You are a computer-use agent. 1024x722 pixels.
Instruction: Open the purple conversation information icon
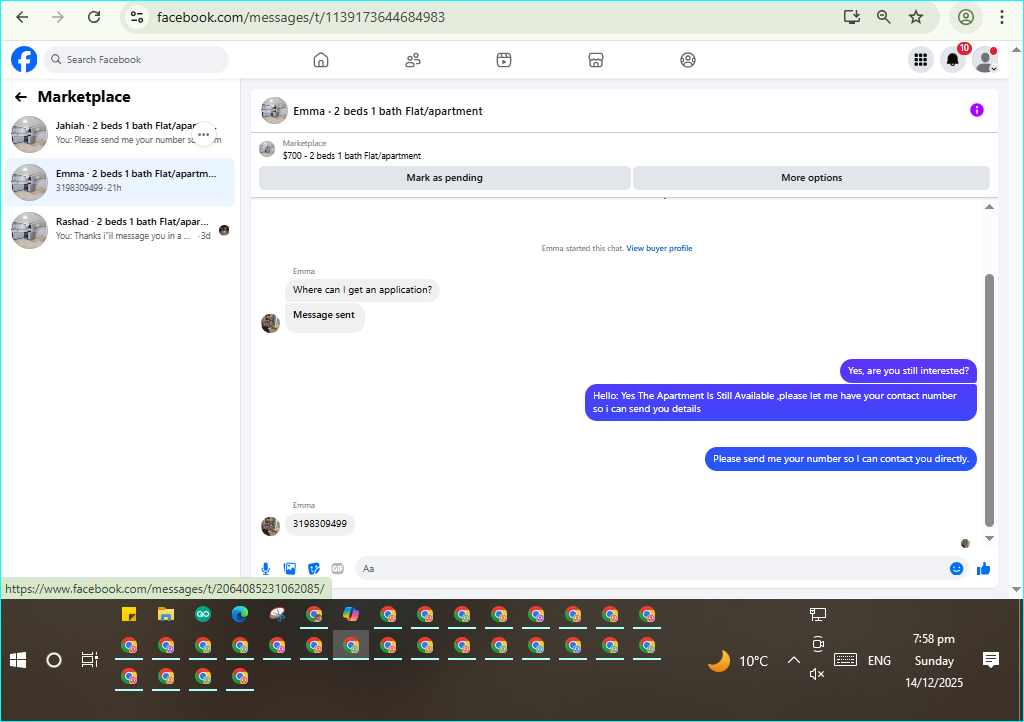[x=976, y=110]
